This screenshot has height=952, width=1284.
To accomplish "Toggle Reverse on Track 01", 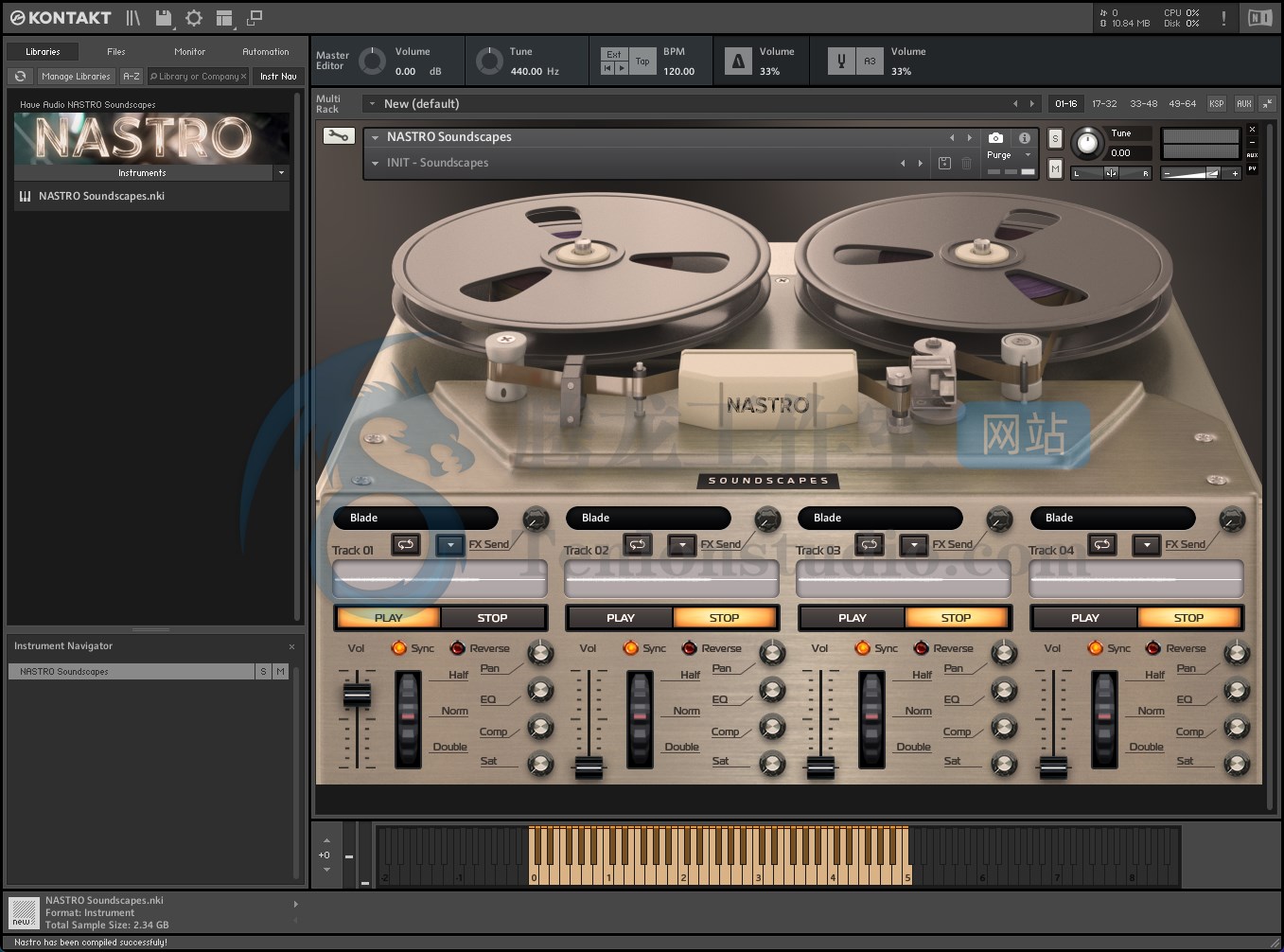I will [x=458, y=648].
